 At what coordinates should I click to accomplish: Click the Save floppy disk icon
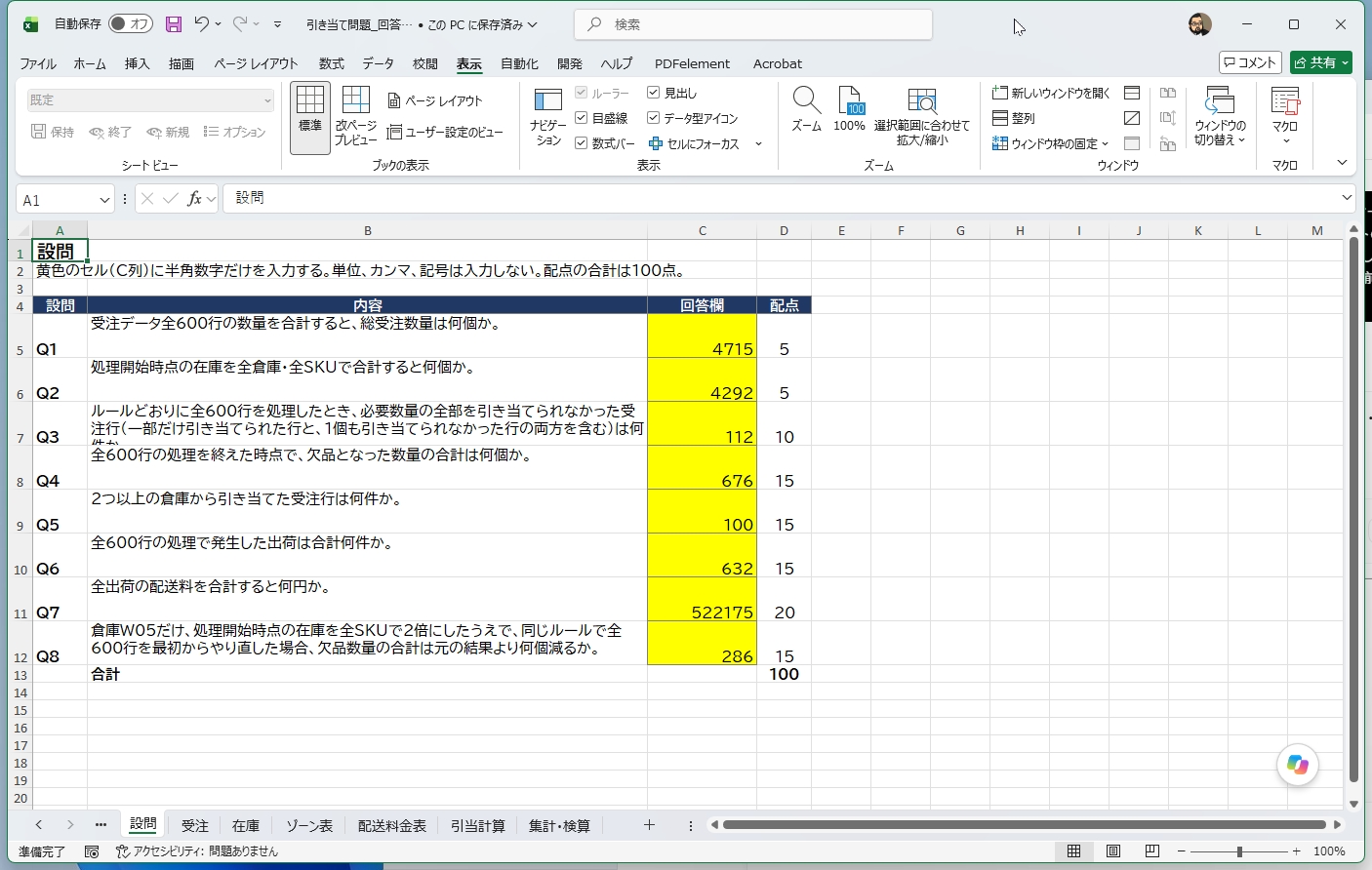coord(174,24)
